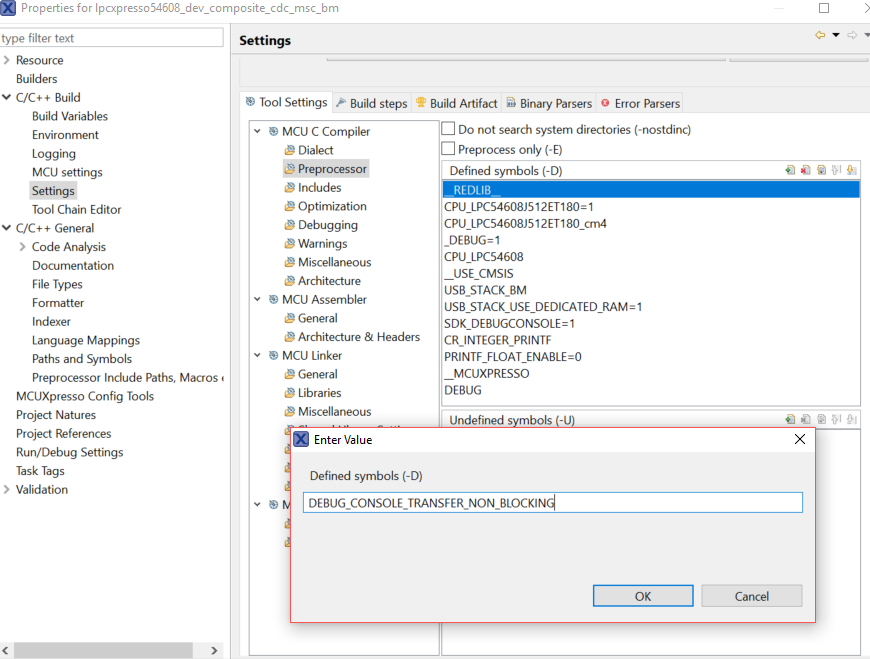Click the Dialect option icon
This screenshot has height=659, width=870.
[290, 150]
